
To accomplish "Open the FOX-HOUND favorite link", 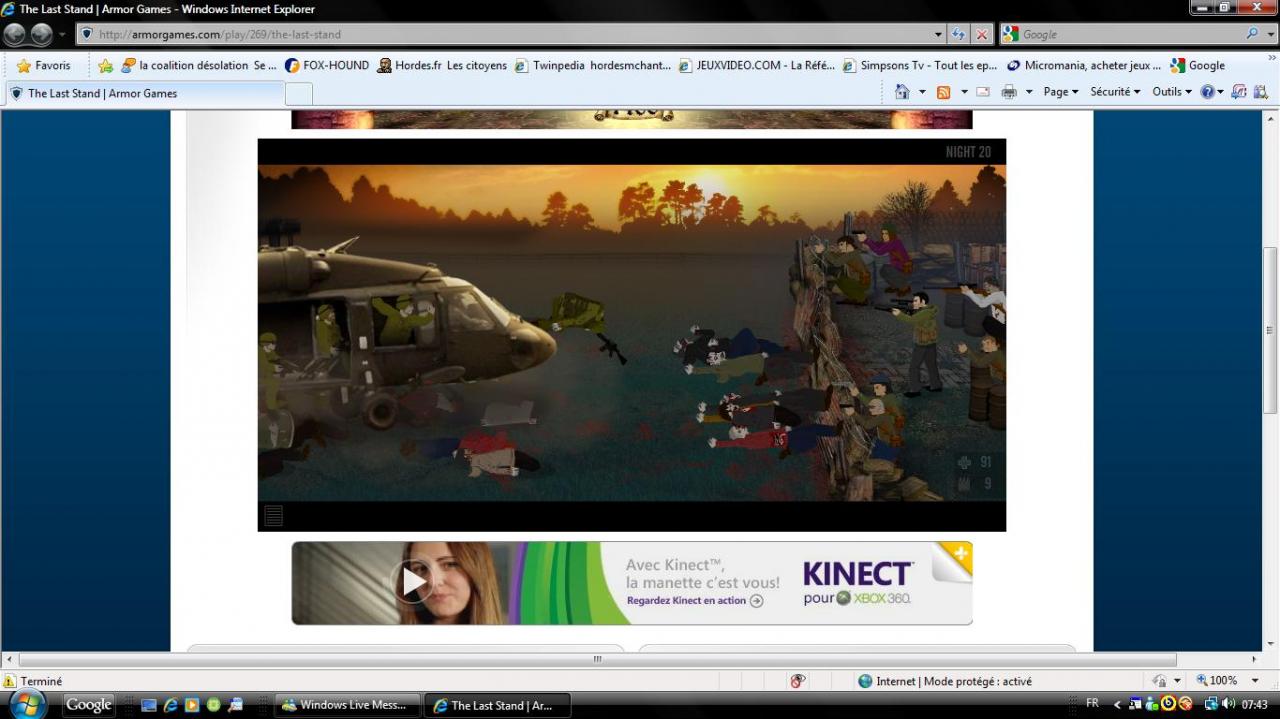I will click(327, 65).
